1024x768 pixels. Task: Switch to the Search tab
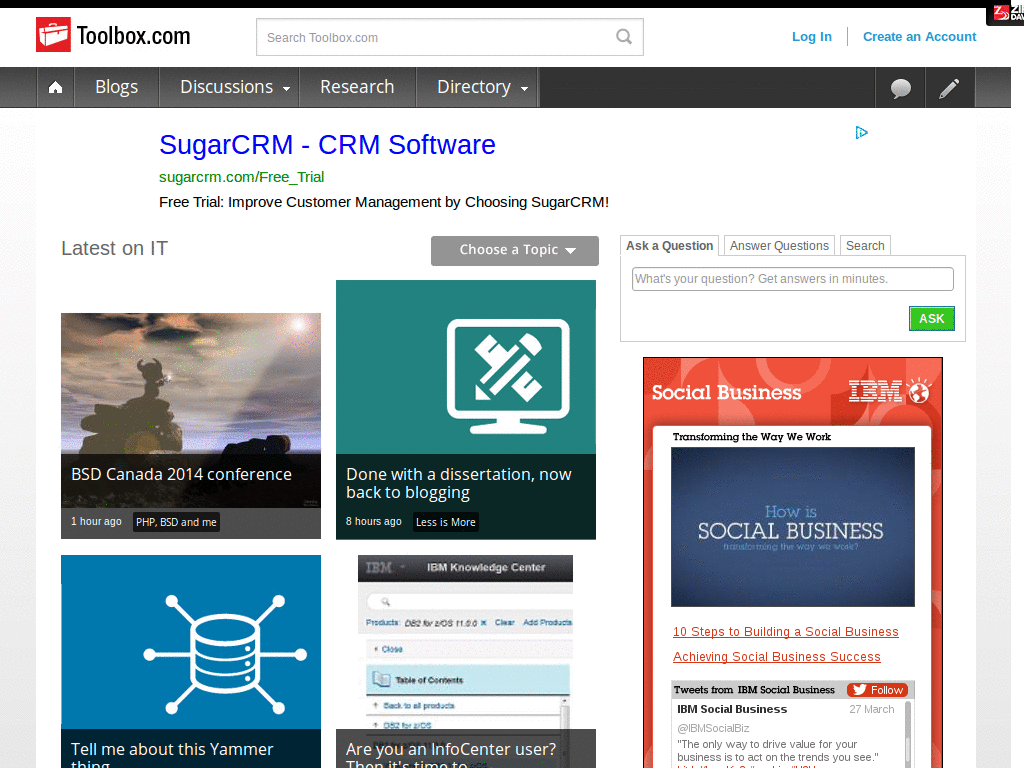(865, 246)
